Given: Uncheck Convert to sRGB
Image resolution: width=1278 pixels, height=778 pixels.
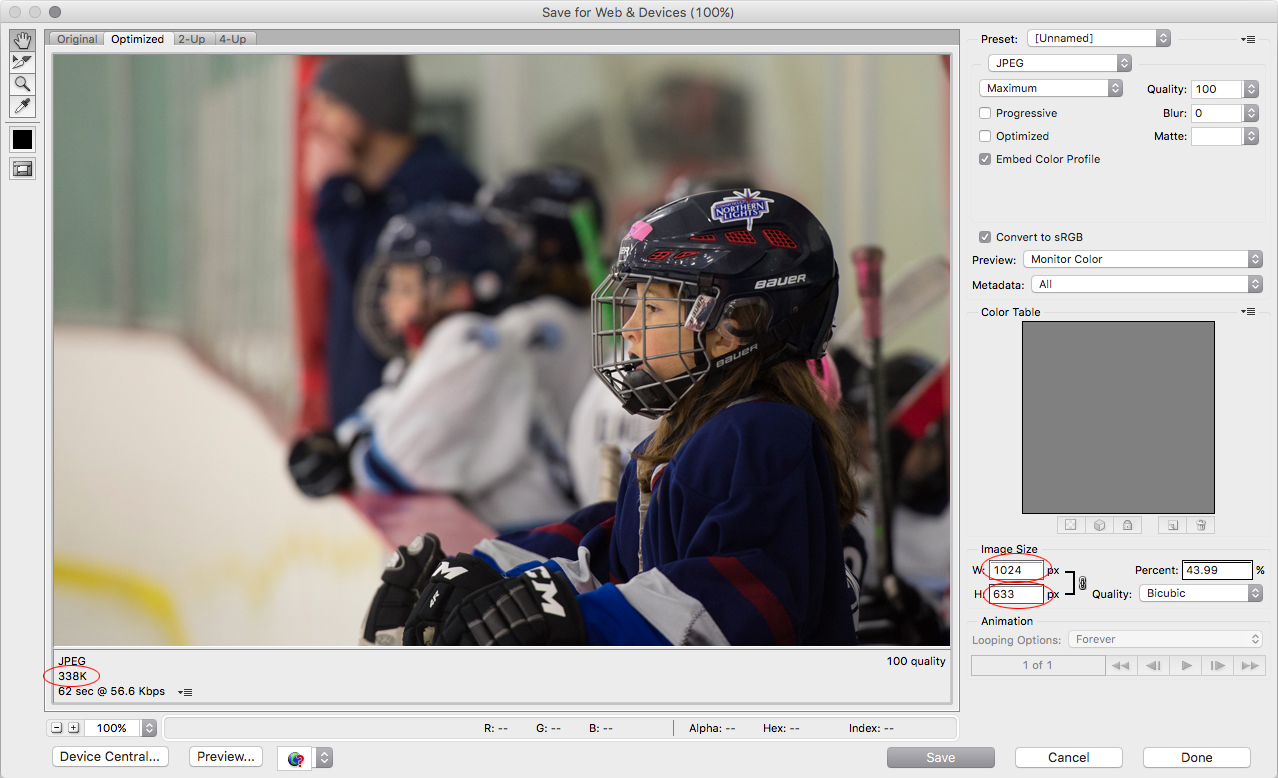Looking at the screenshot, I should 985,237.
